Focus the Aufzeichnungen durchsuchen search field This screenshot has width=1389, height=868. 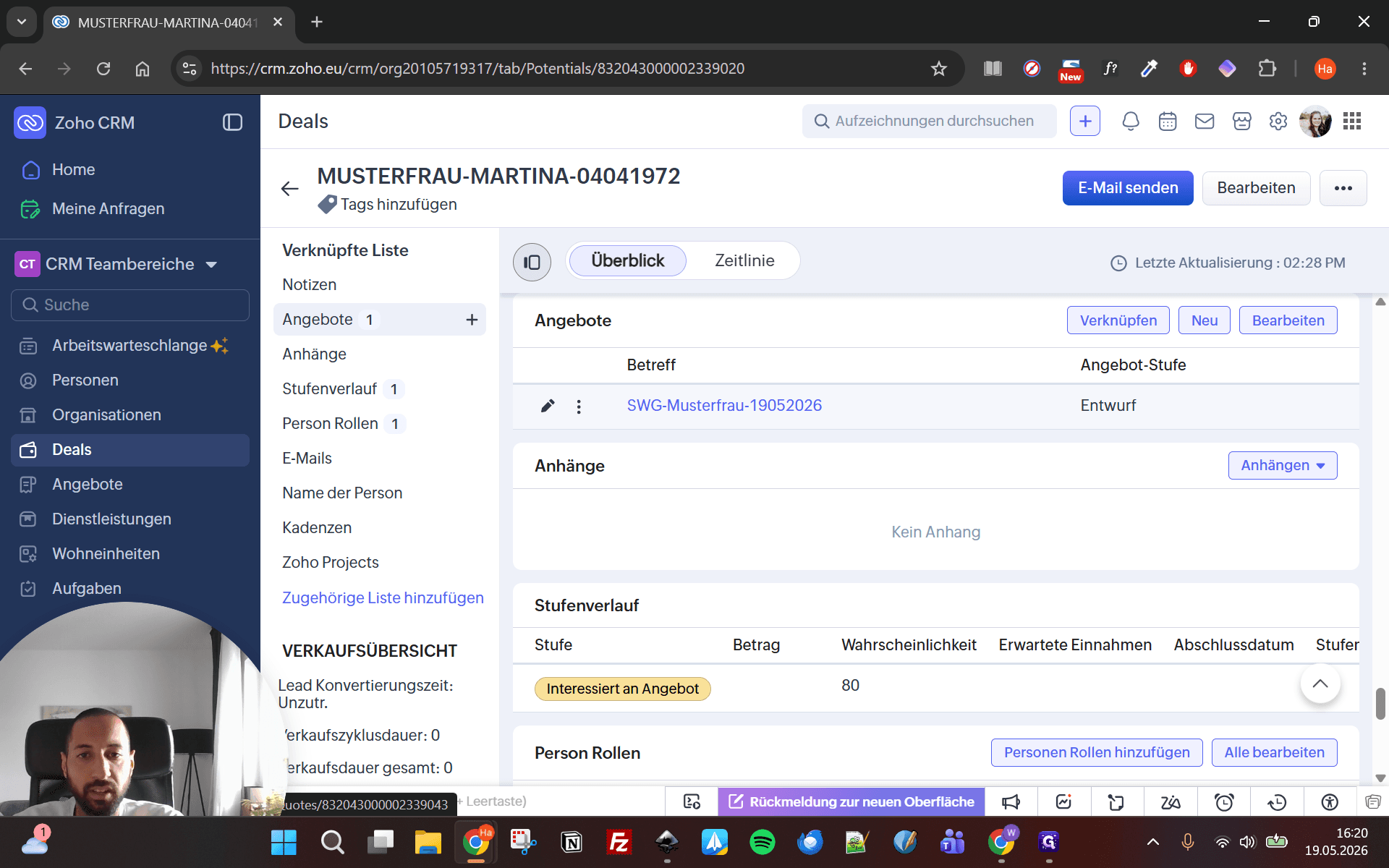(x=929, y=121)
